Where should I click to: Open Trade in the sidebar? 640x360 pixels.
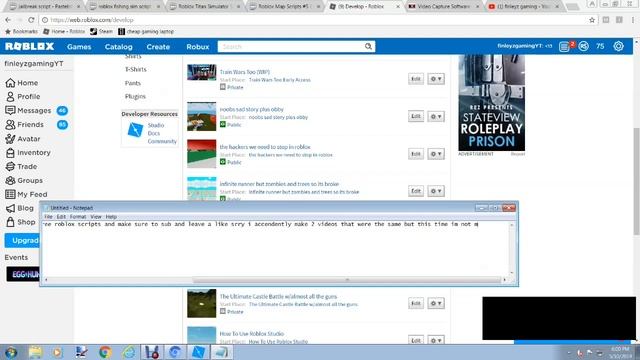click(x=21, y=167)
